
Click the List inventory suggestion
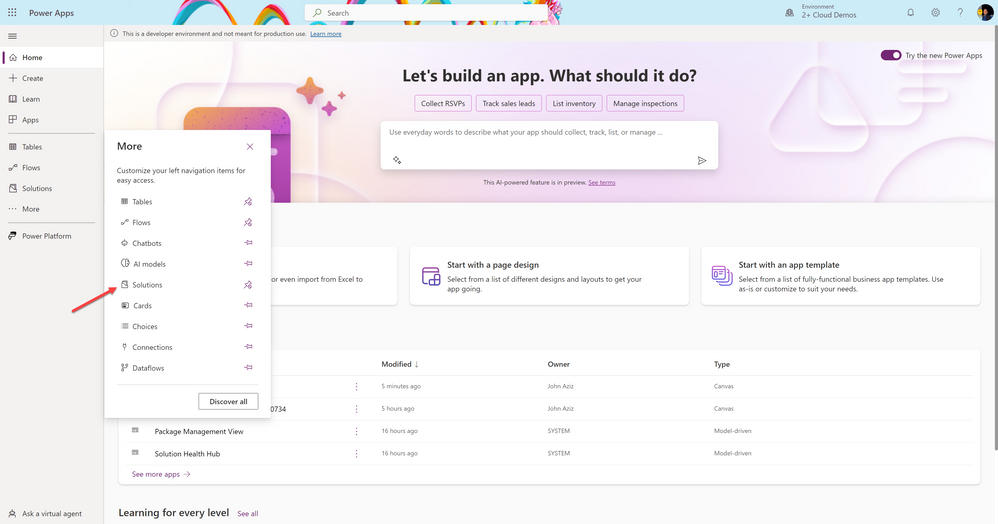click(574, 103)
